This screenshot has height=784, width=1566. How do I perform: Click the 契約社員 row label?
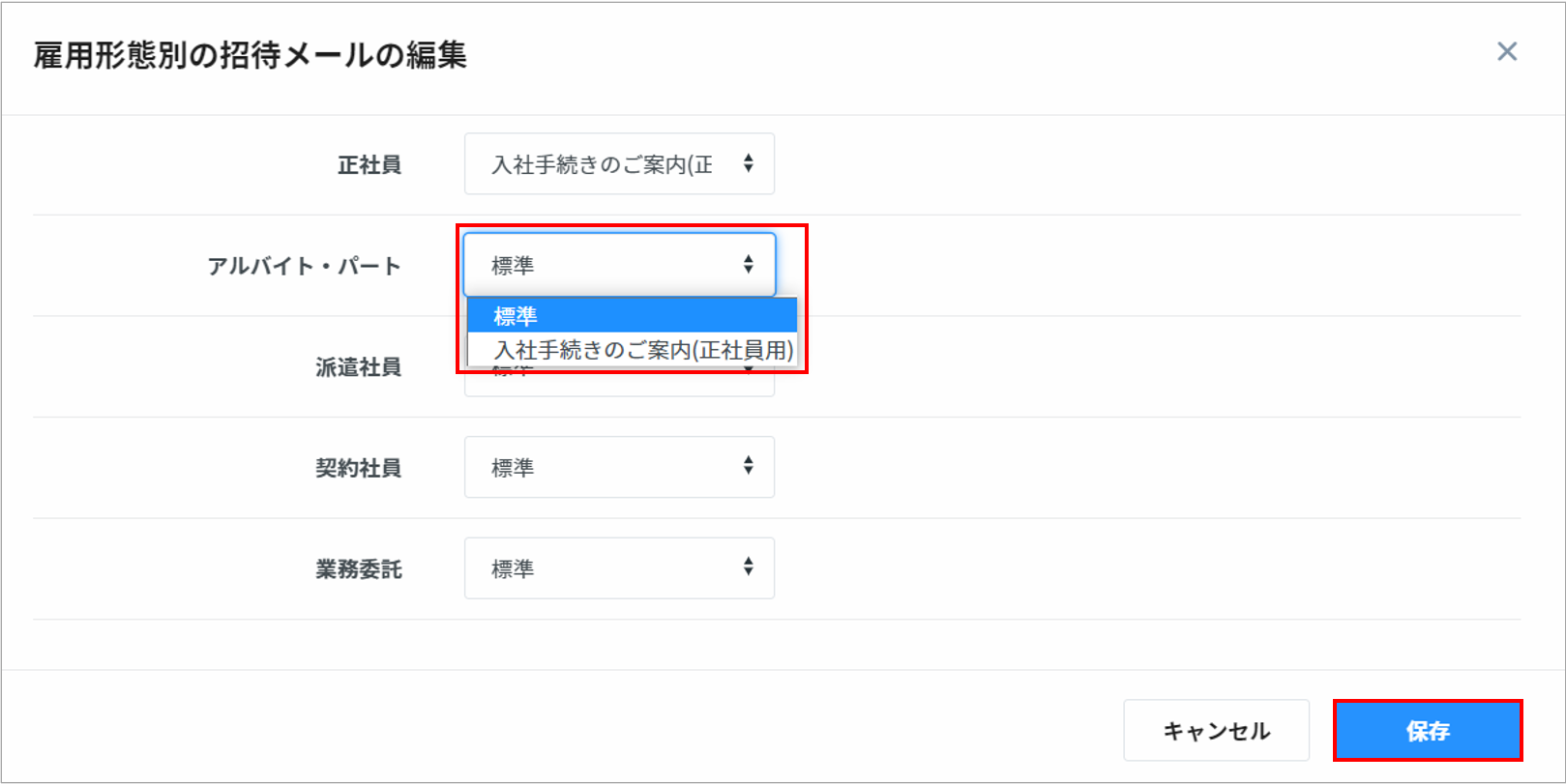click(358, 468)
